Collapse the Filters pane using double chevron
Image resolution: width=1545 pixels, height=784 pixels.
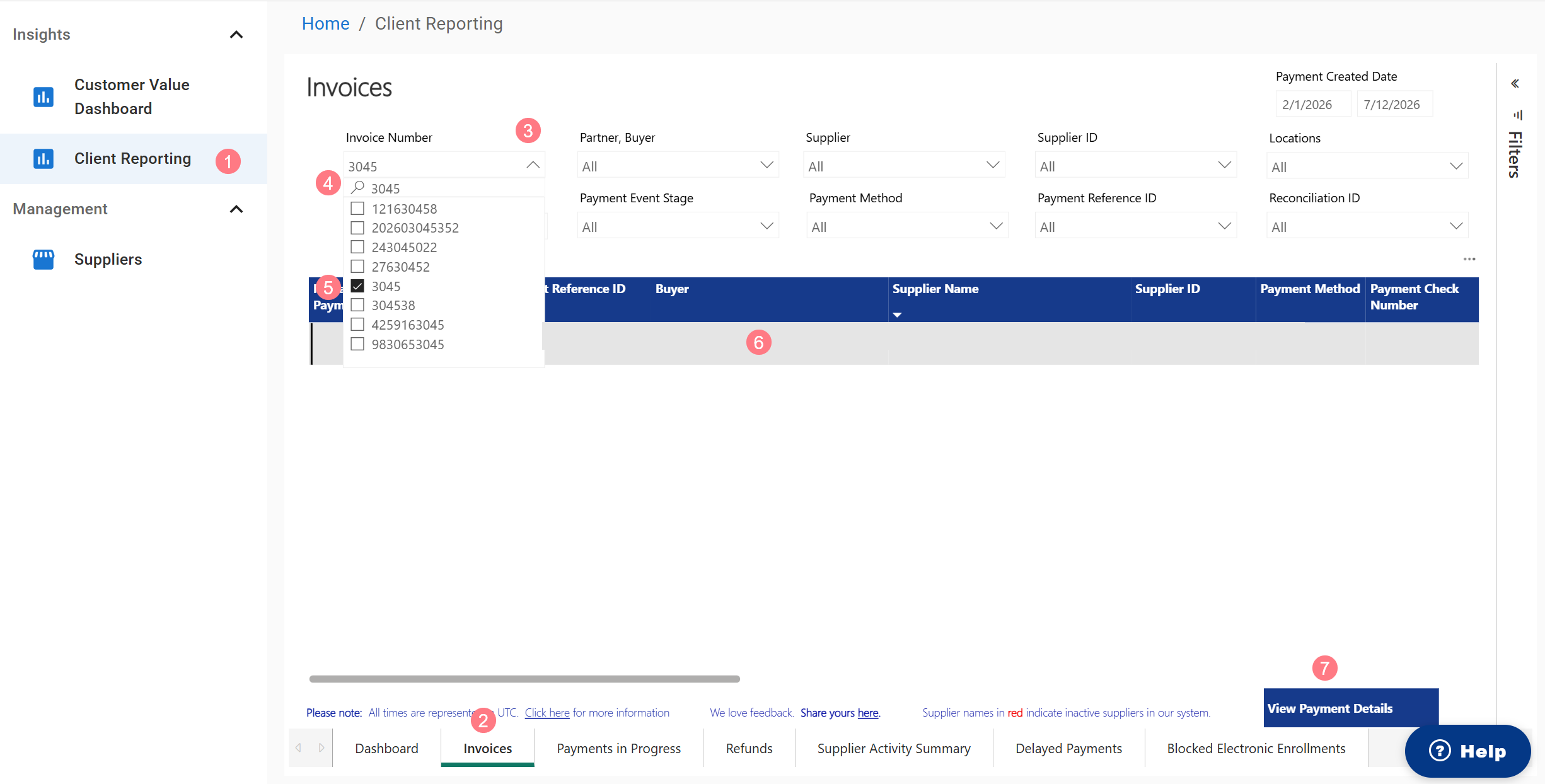1515,84
